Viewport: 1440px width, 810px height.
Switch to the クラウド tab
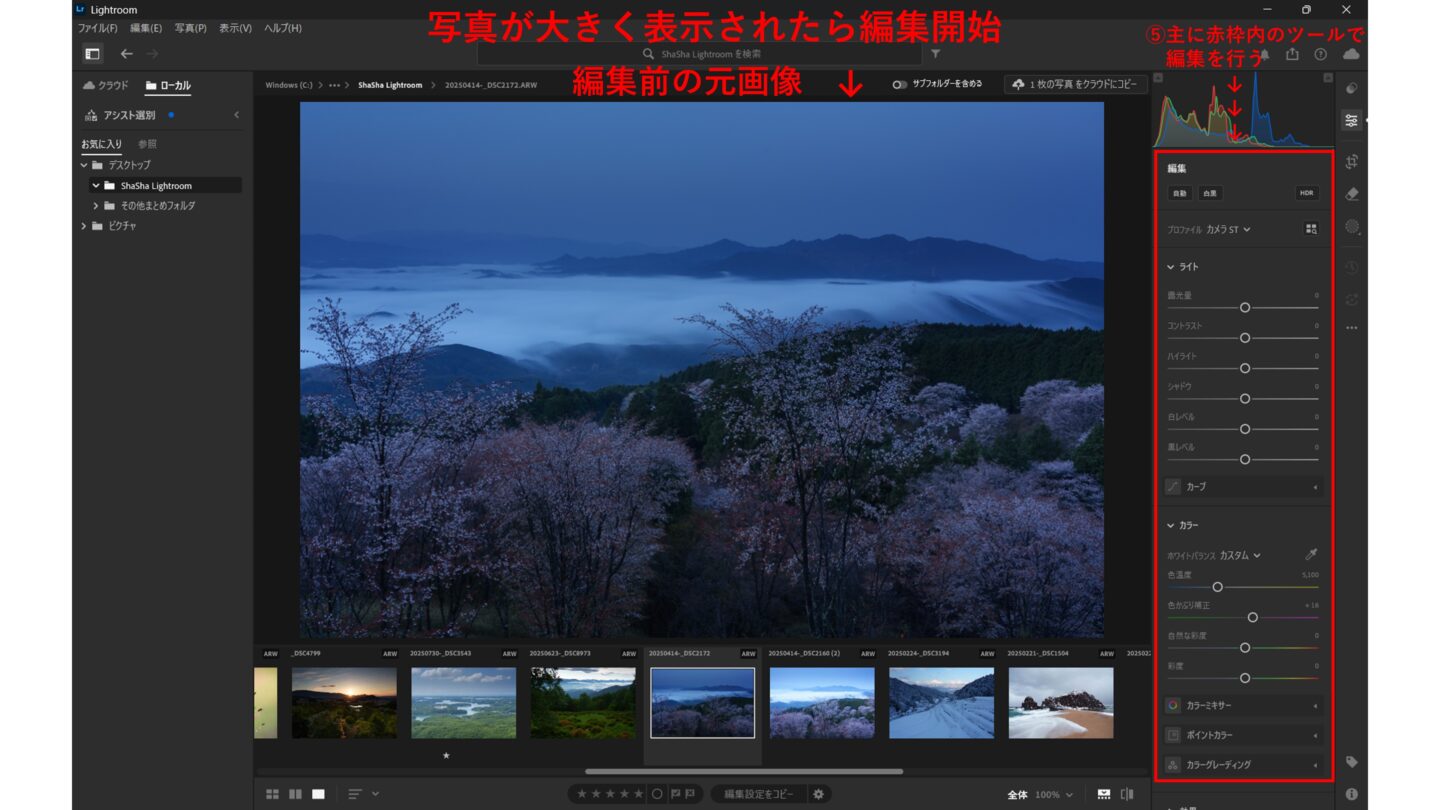(106, 86)
